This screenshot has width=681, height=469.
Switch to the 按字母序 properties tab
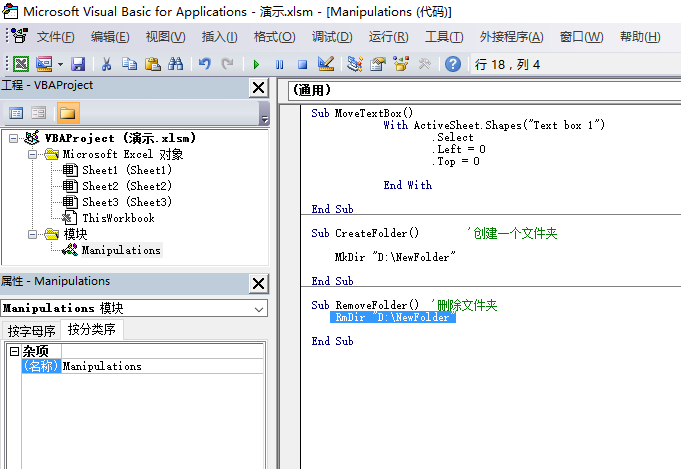click(x=31, y=331)
